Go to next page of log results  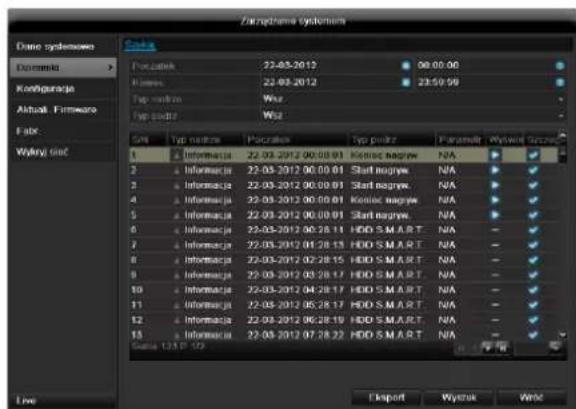click(x=487, y=347)
